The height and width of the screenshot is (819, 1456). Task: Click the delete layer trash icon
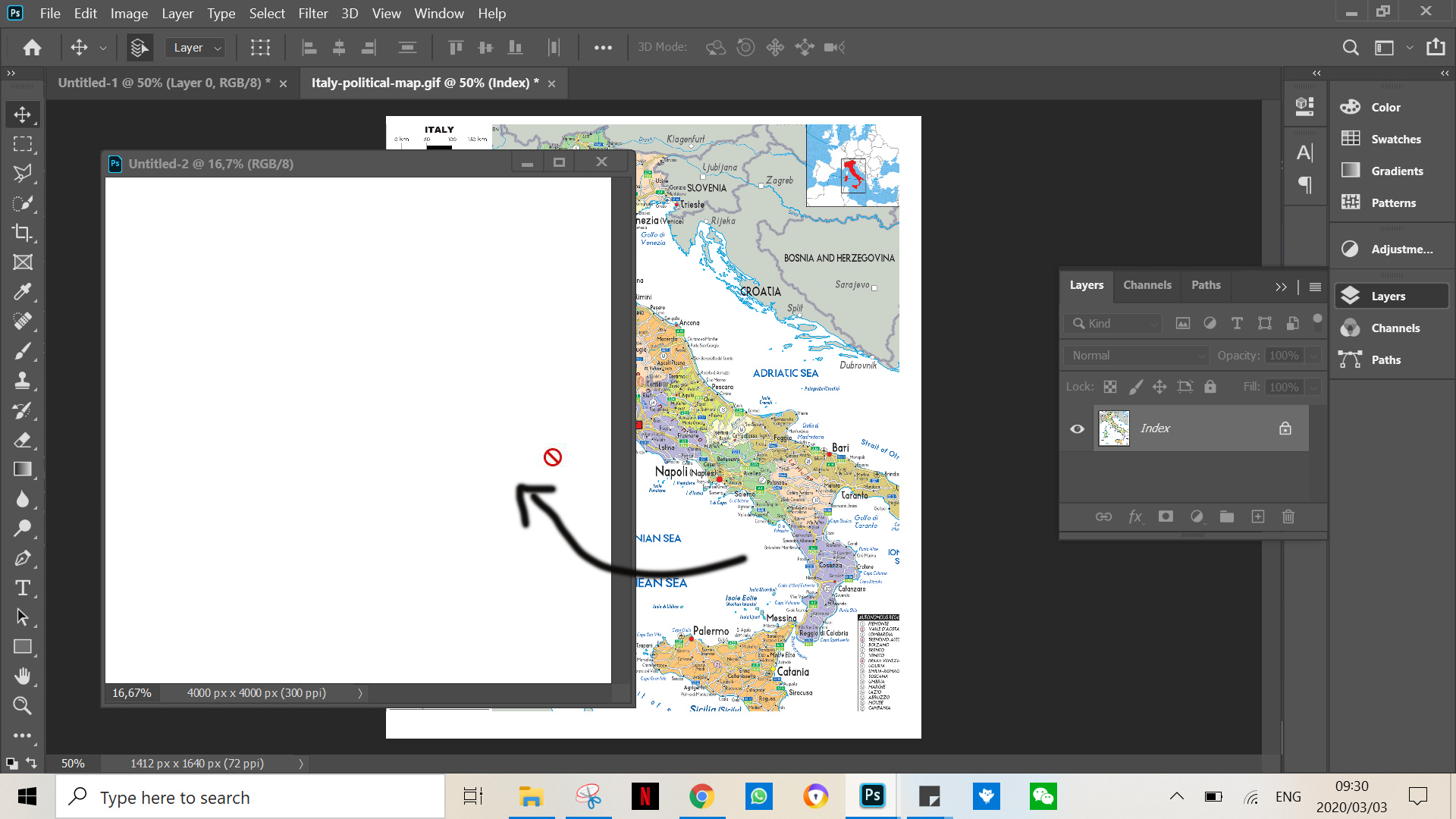click(x=1288, y=516)
